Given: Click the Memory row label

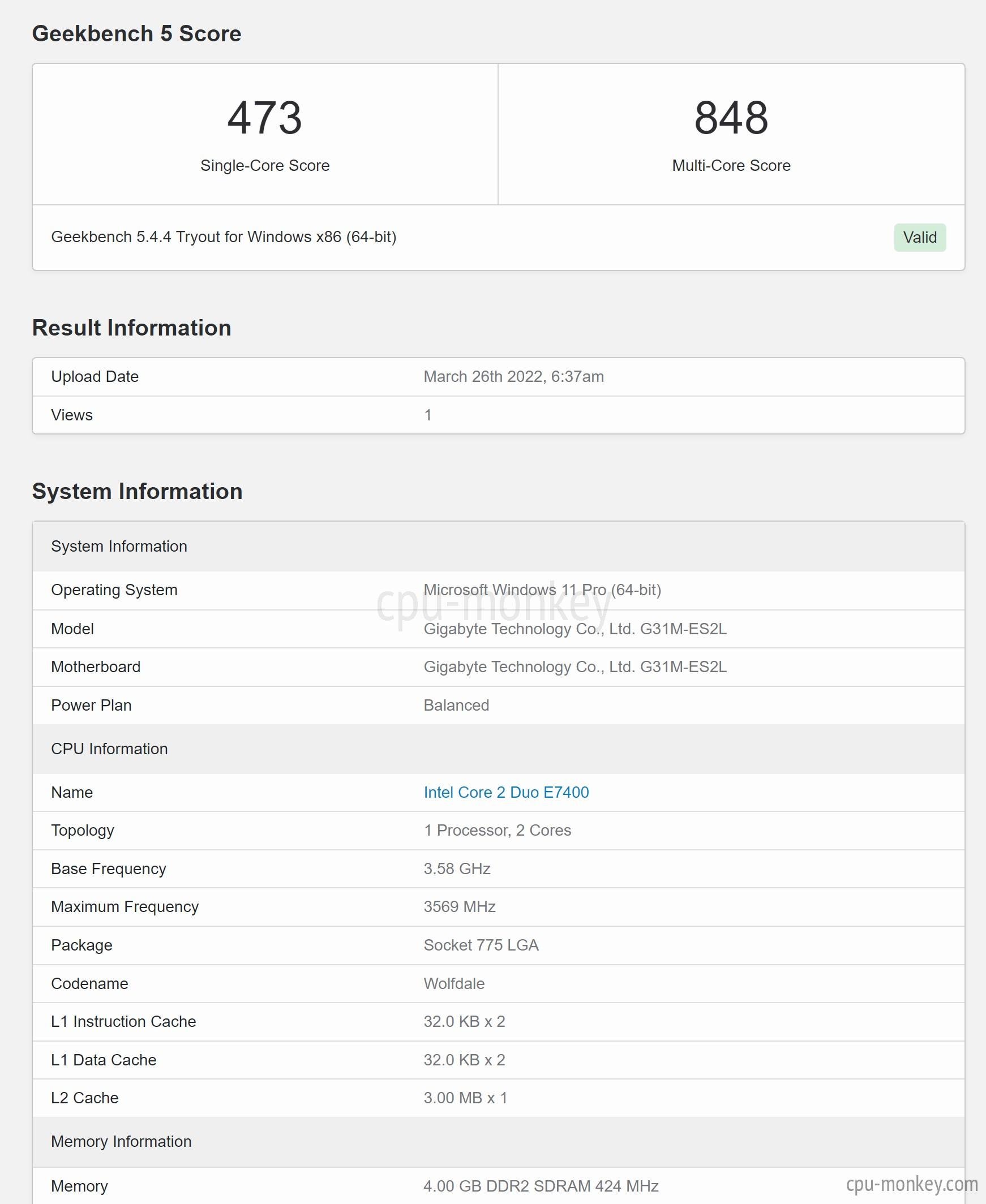Looking at the screenshot, I should pyautogui.click(x=79, y=1186).
